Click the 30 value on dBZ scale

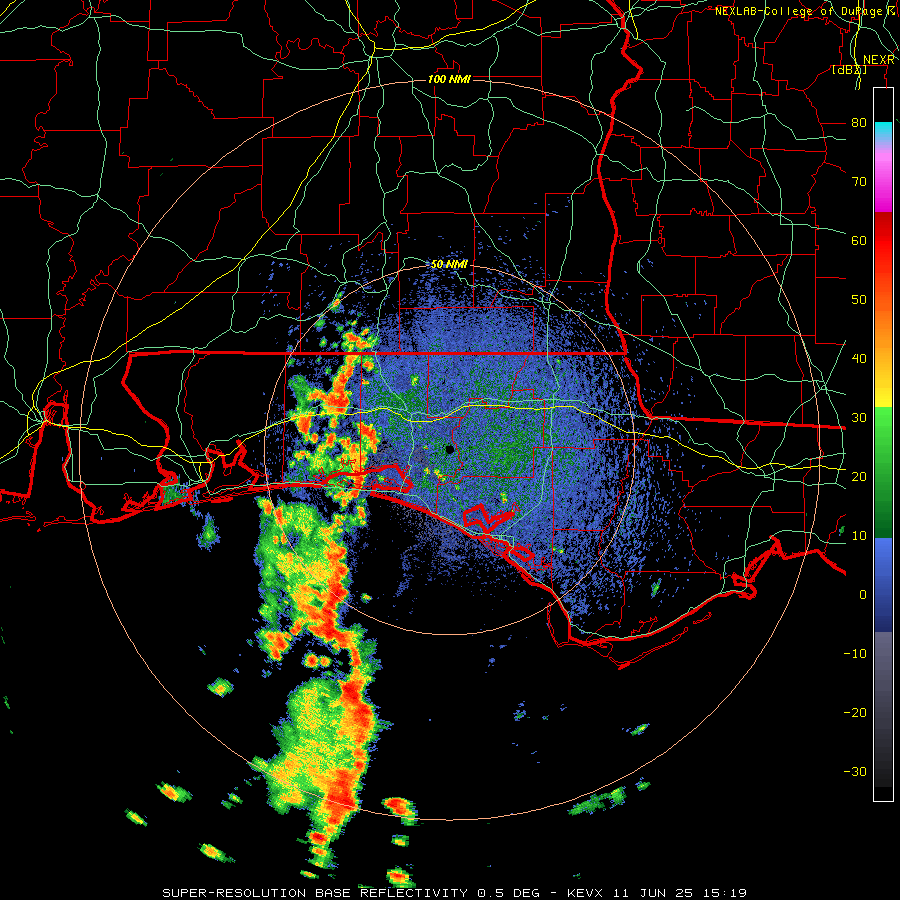coord(859,418)
